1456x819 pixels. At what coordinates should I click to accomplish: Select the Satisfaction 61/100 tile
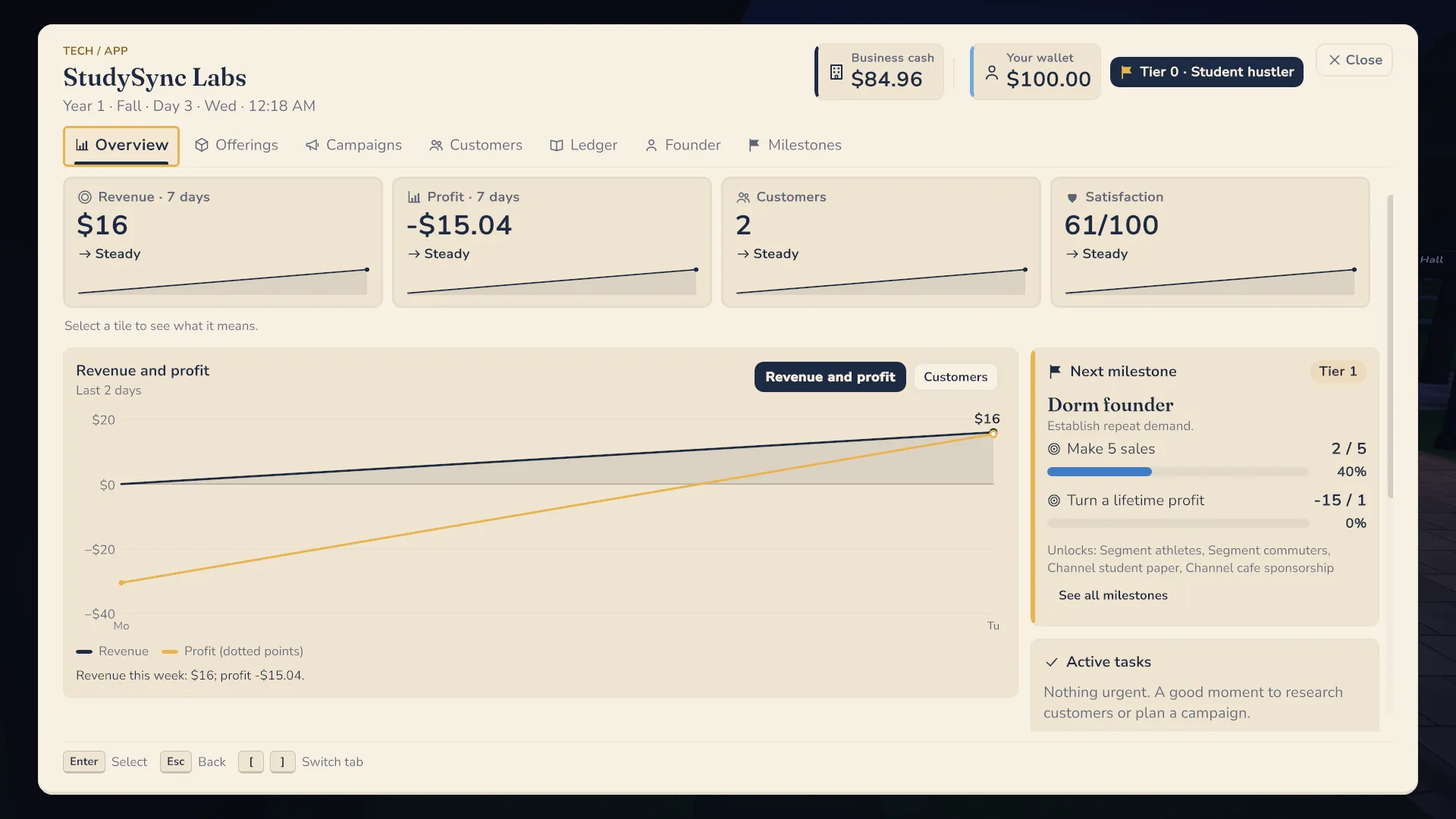(1210, 242)
